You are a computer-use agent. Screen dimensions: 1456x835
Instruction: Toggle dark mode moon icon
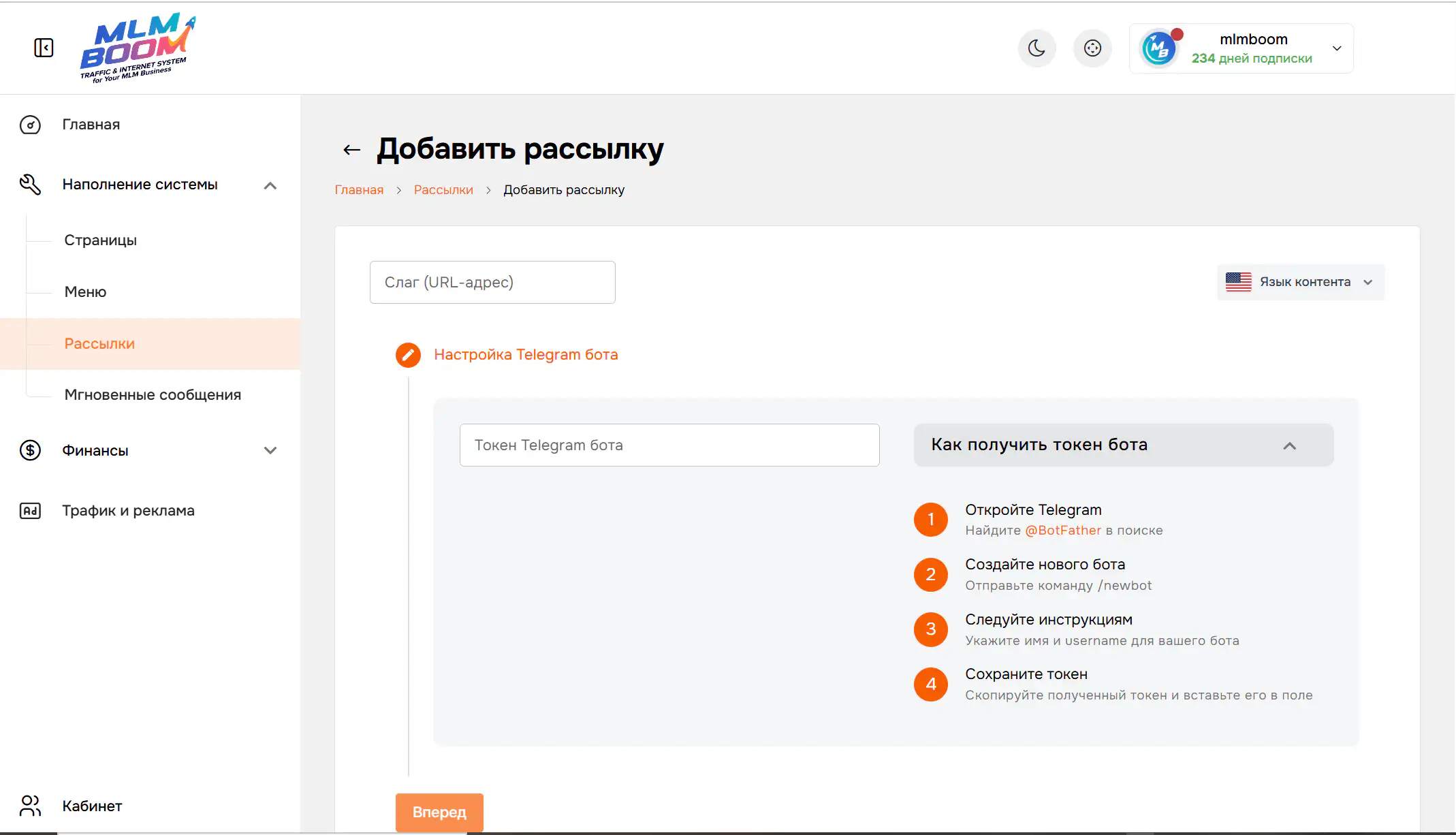pos(1036,48)
